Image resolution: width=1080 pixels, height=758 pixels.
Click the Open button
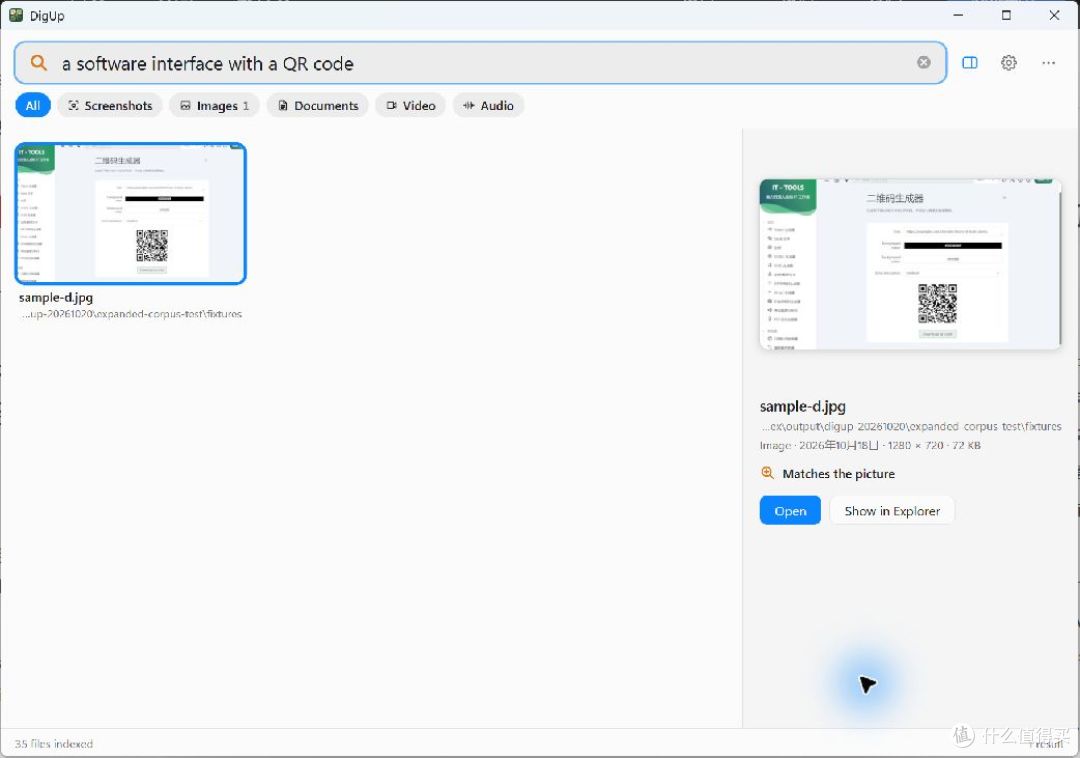tap(790, 511)
